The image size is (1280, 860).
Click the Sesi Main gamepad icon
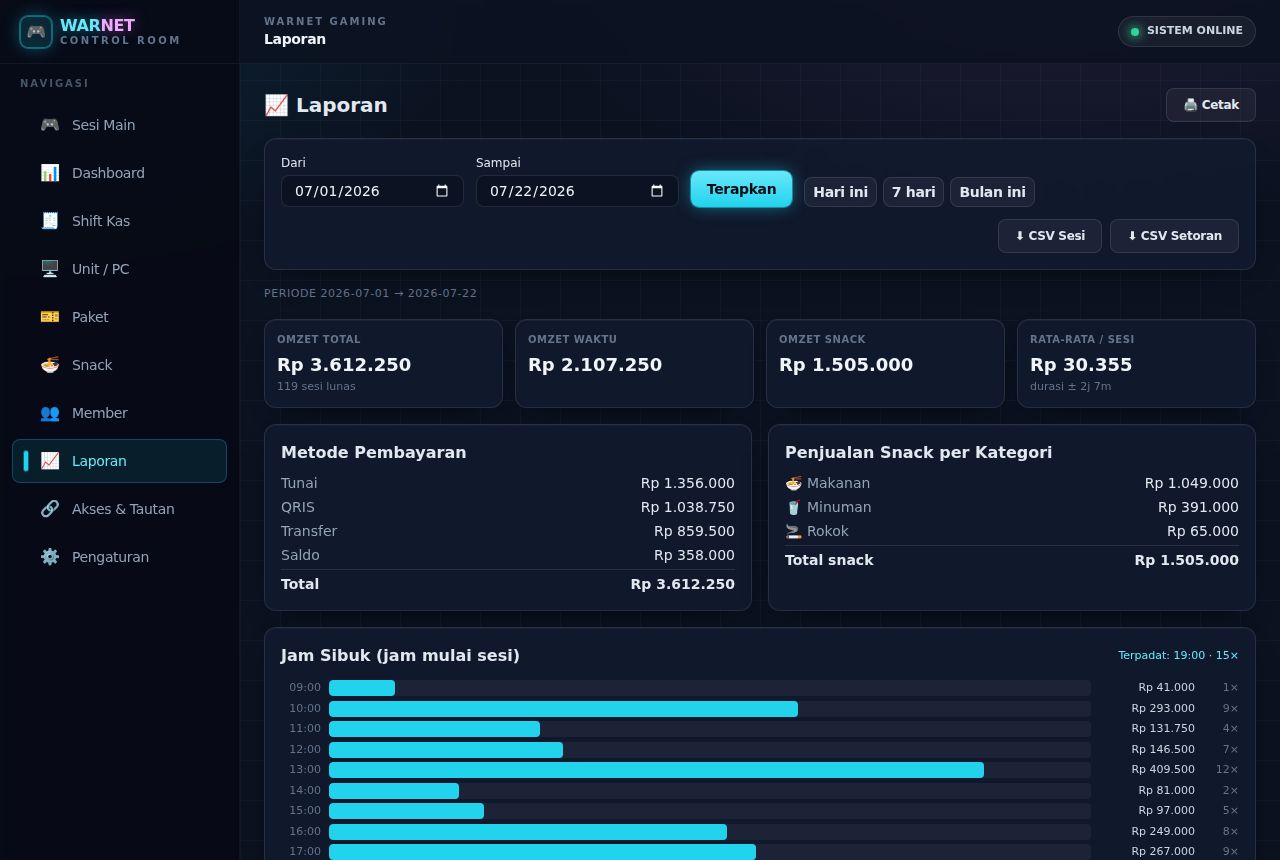point(50,125)
